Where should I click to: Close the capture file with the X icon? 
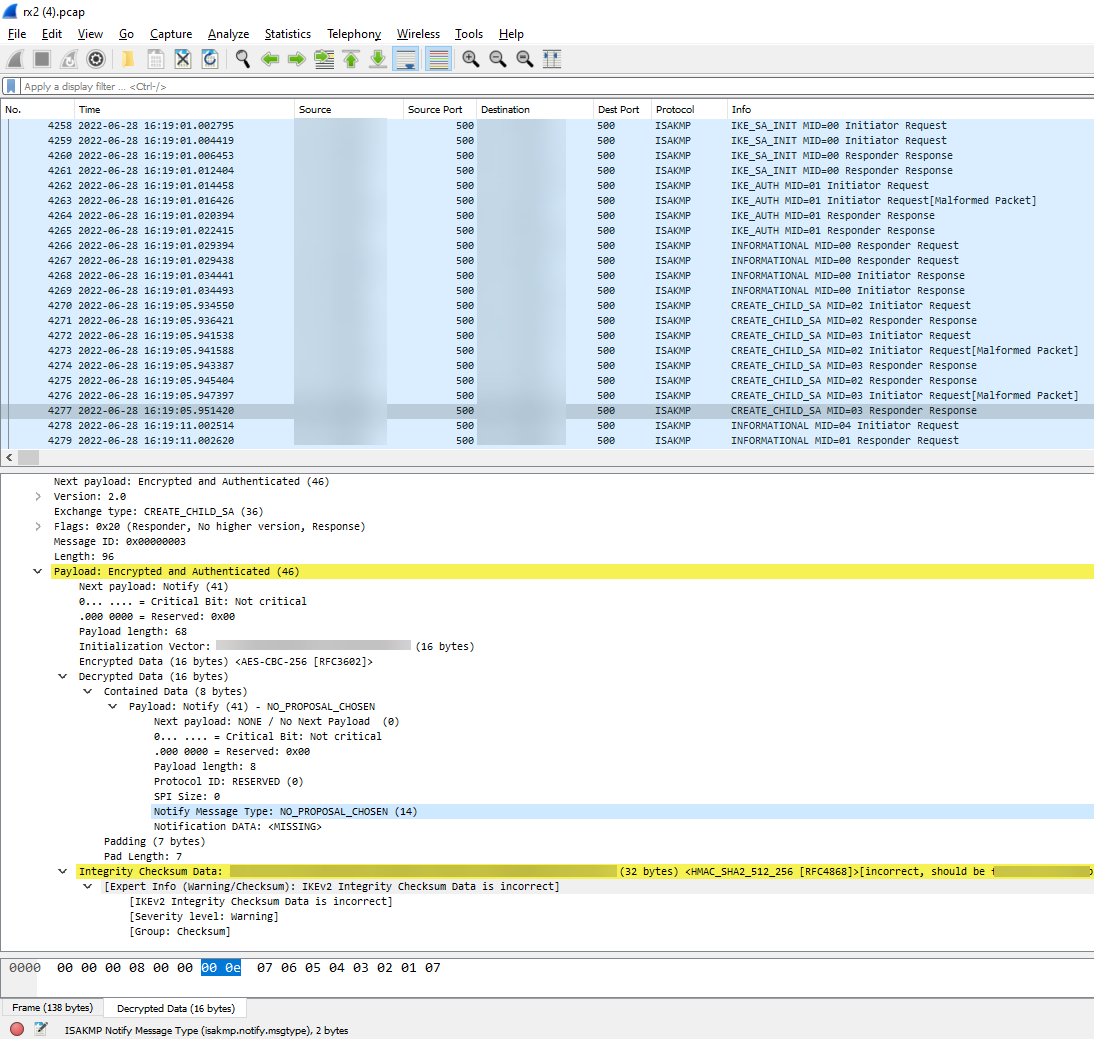pyautogui.click(x=183, y=59)
